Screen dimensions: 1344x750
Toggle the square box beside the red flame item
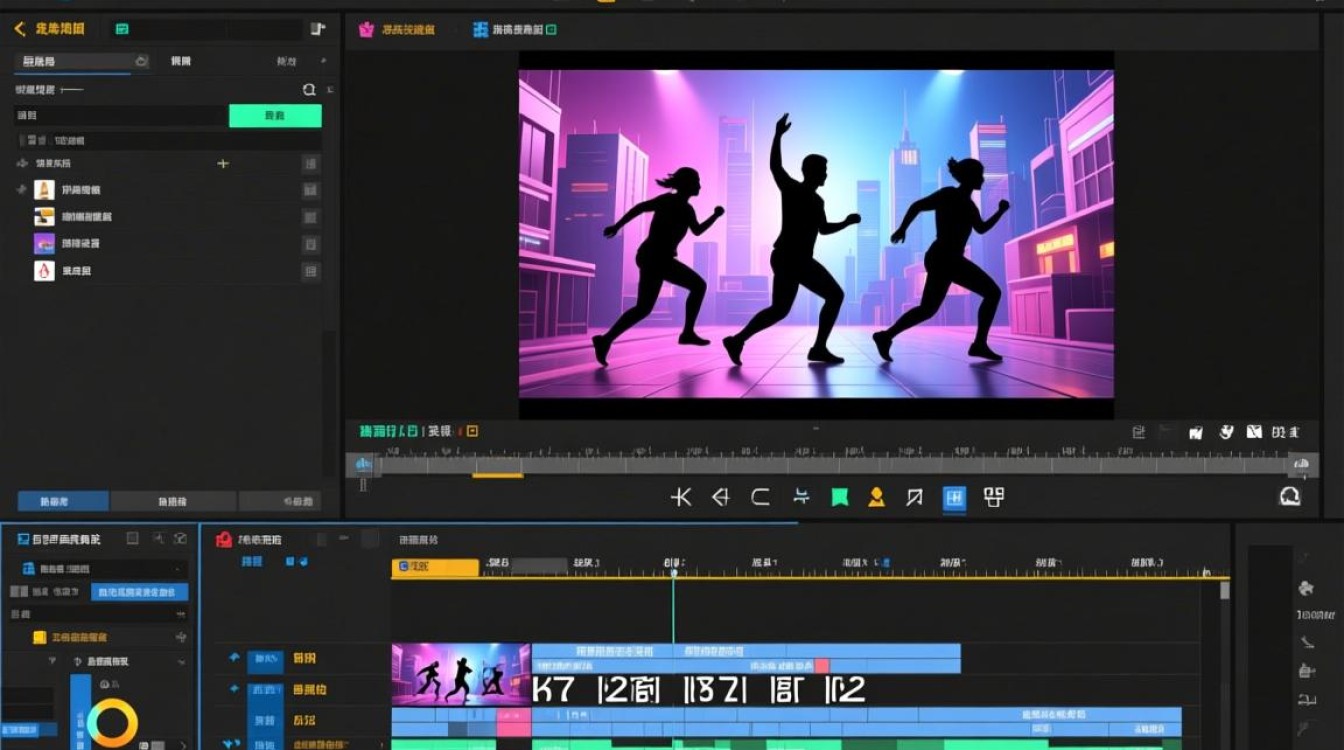pyautogui.click(x=311, y=271)
